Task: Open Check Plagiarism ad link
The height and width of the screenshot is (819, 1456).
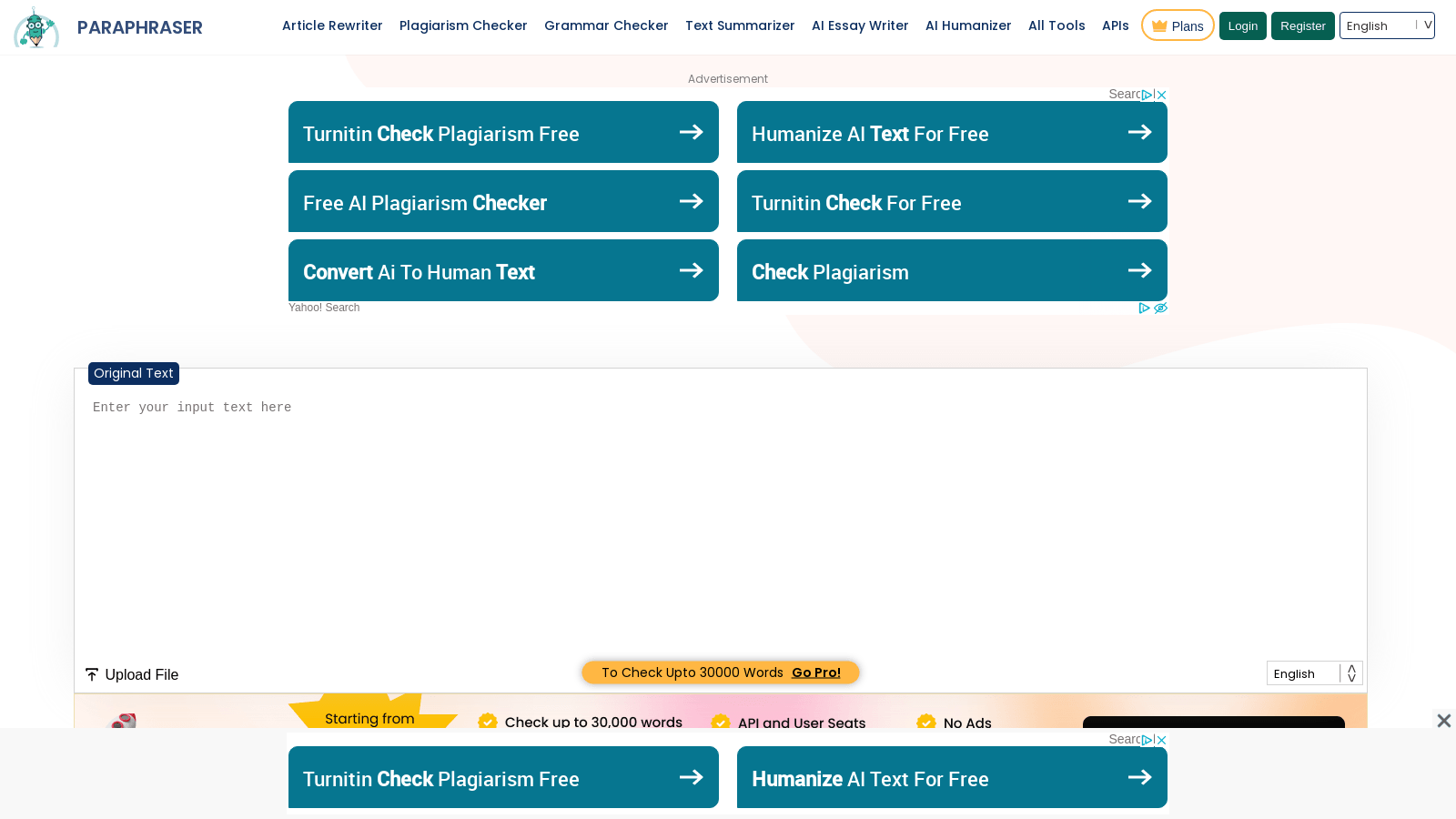Action: (952, 270)
